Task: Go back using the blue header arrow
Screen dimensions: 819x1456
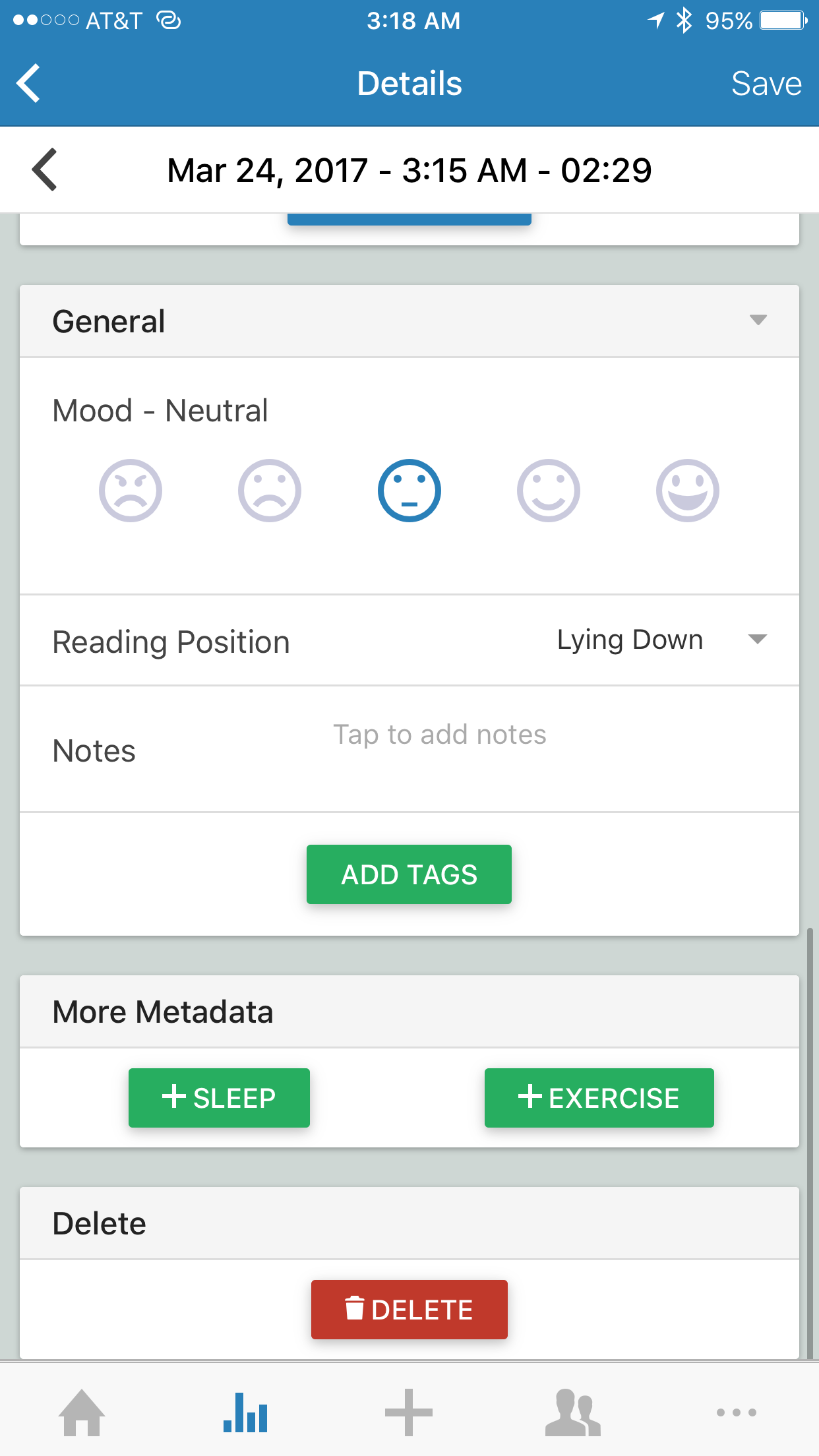Action: [x=28, y=83]
